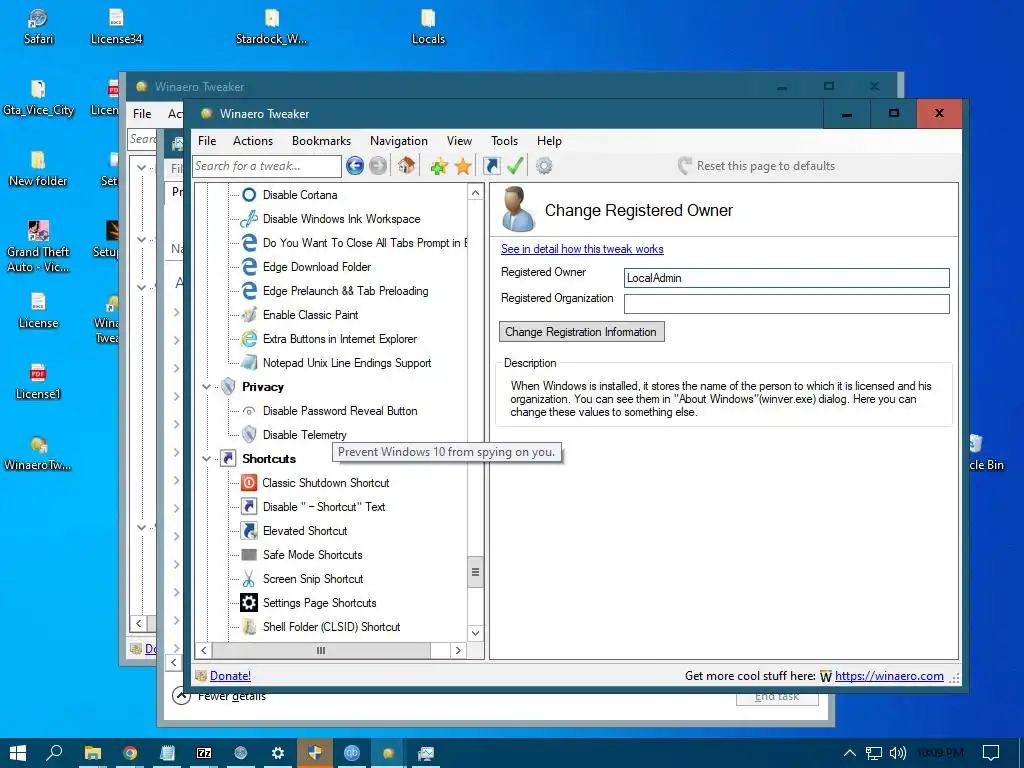Go to the Home page icon
1024x768 pixels.
click(406, 165)
